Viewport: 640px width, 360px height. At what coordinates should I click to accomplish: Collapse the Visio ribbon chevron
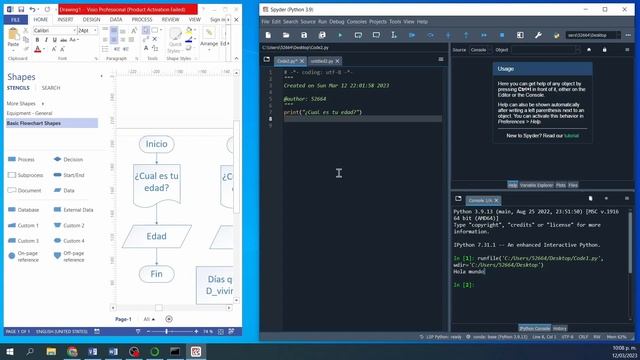pyautogui.click(x=236, y=58)
